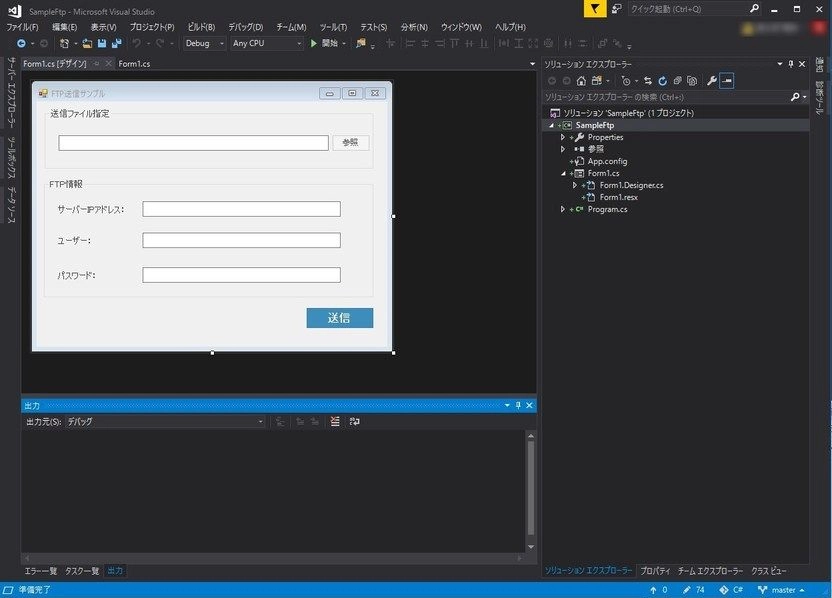
Task: Open the サーバー エクスプローラー side tab
Action: pyautogui.click(x=11, y=93)
